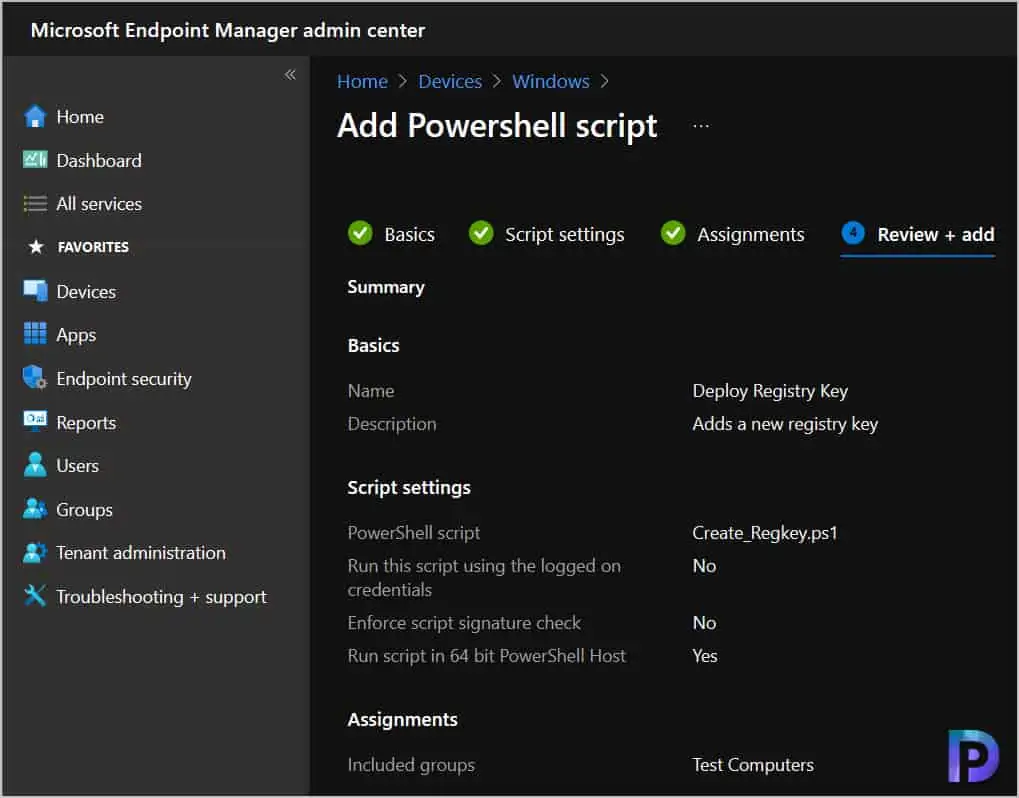
Task: Click the 'Adds a new registry key' description
Action: click(785, 424)
